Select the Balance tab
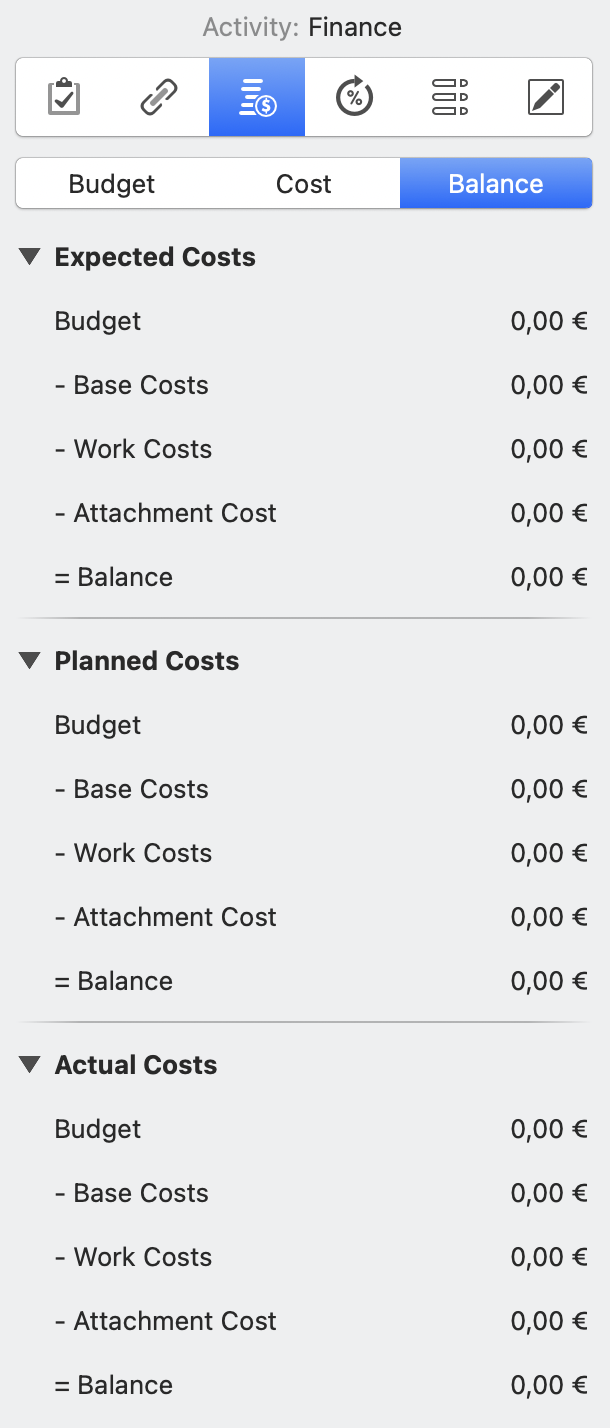 496,183
